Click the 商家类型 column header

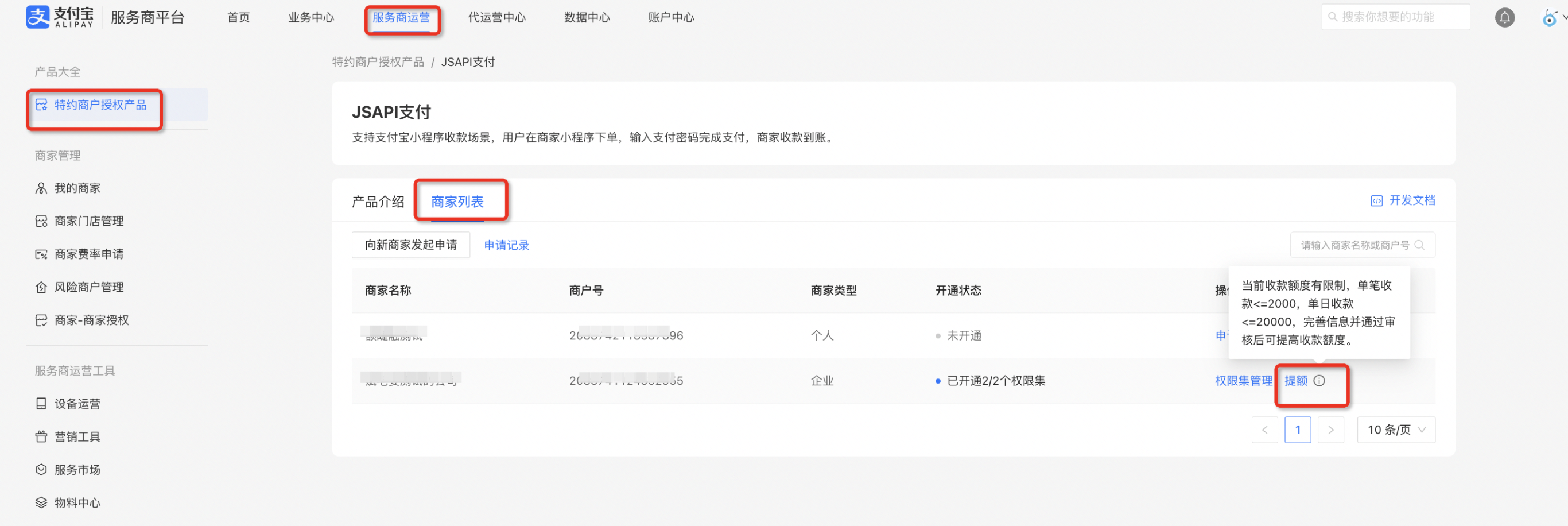point(833,291)
